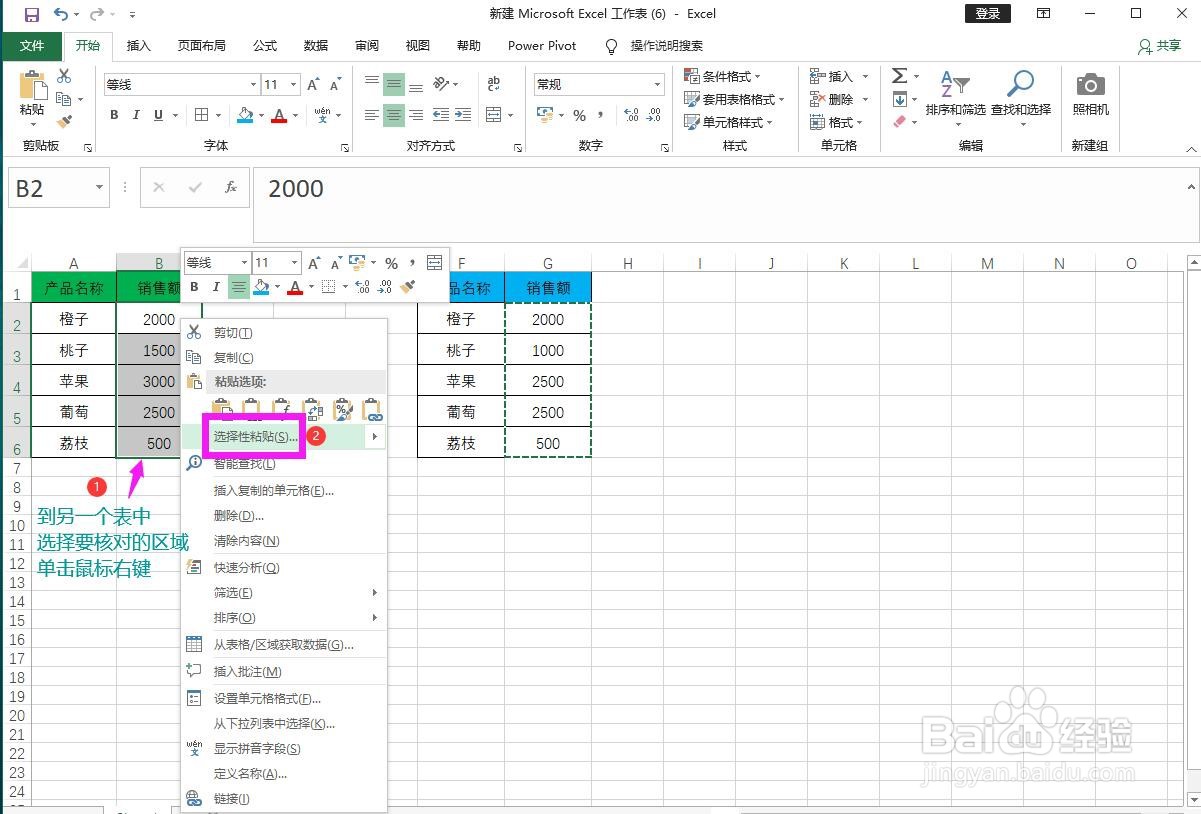
Task: Click the AutoSum Σ icon
Action: click(x=899, y=75)
